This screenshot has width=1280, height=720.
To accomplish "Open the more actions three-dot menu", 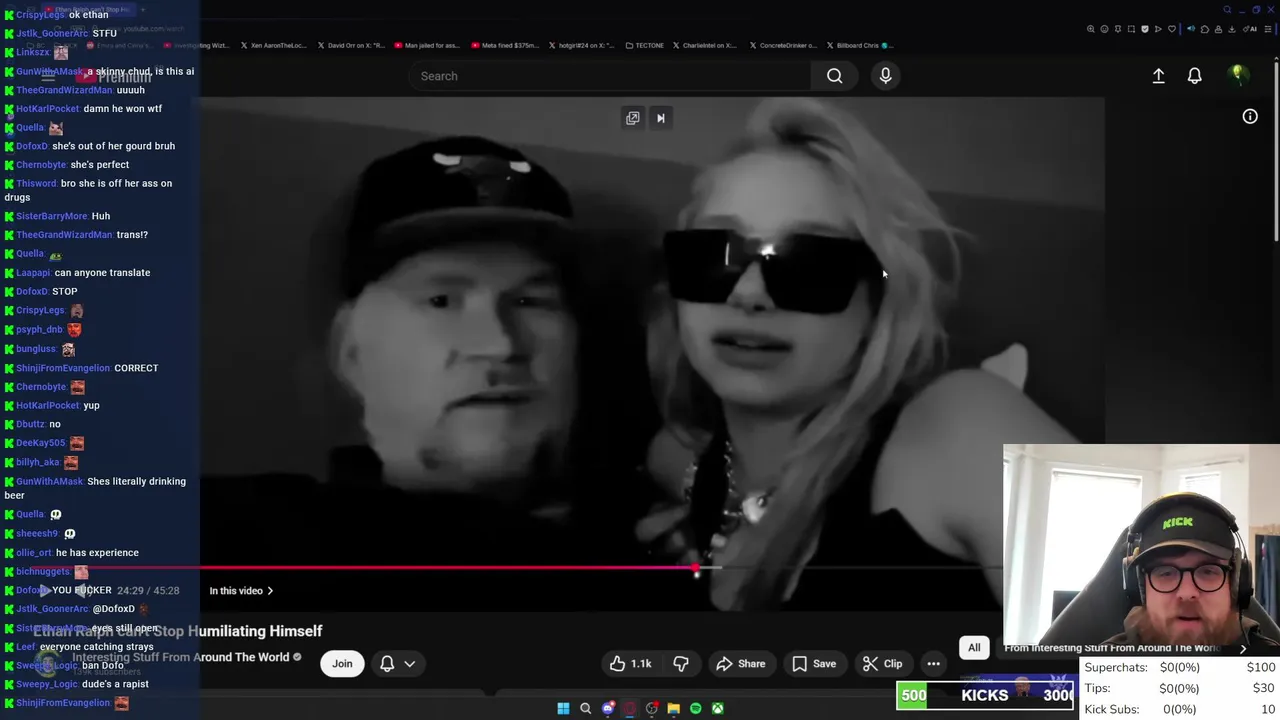I will pyautogui.click(x=933, y=664).
